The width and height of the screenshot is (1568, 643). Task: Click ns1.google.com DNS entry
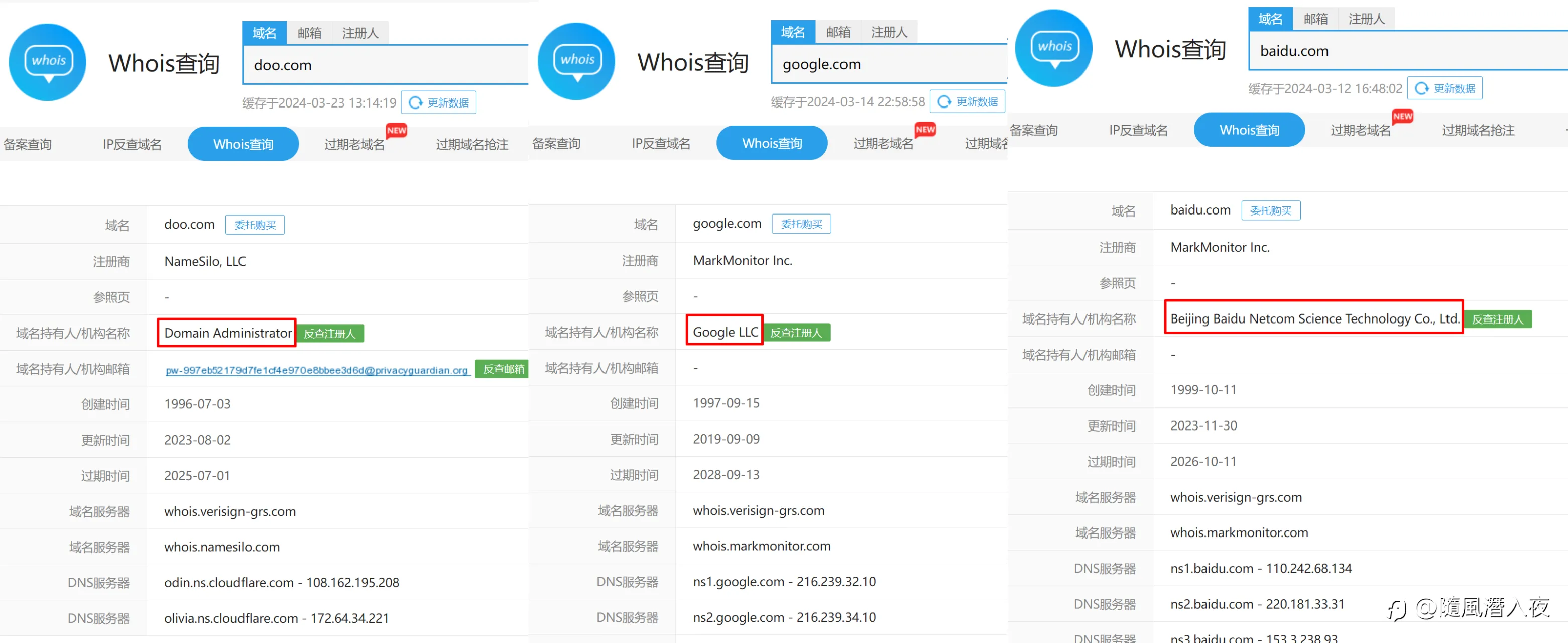784,582
